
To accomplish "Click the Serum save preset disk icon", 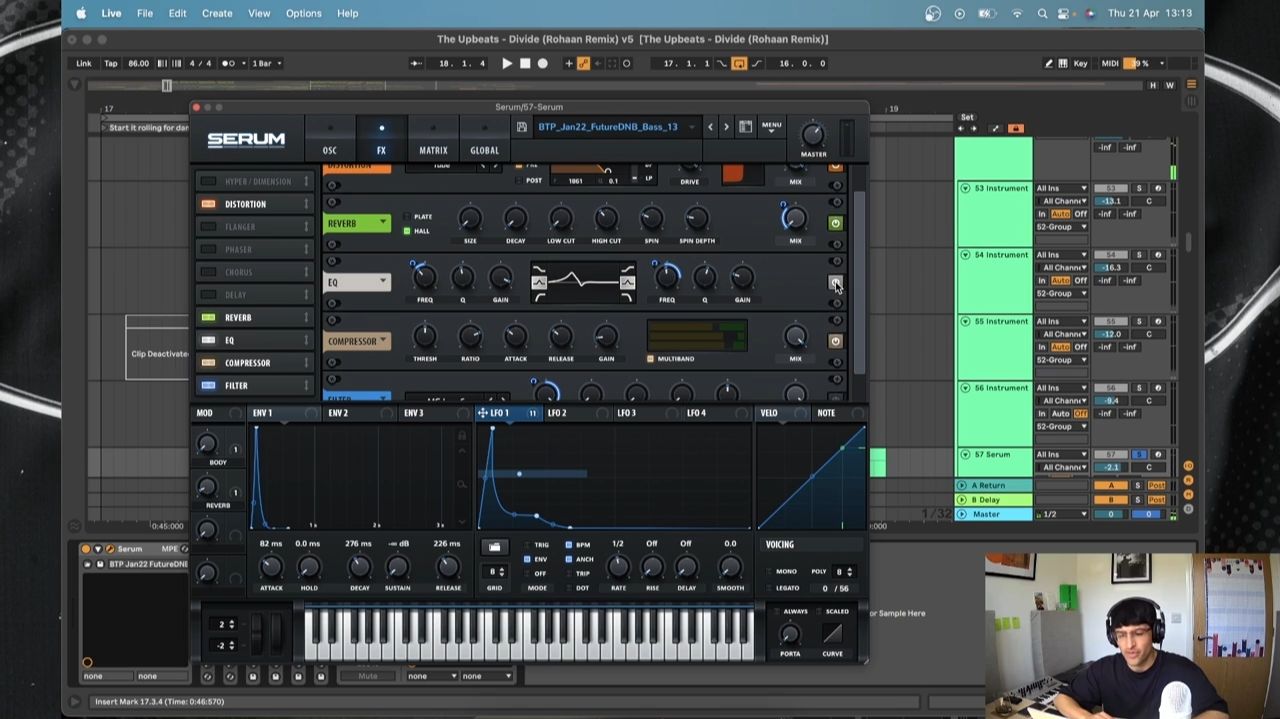I will 521,127.
